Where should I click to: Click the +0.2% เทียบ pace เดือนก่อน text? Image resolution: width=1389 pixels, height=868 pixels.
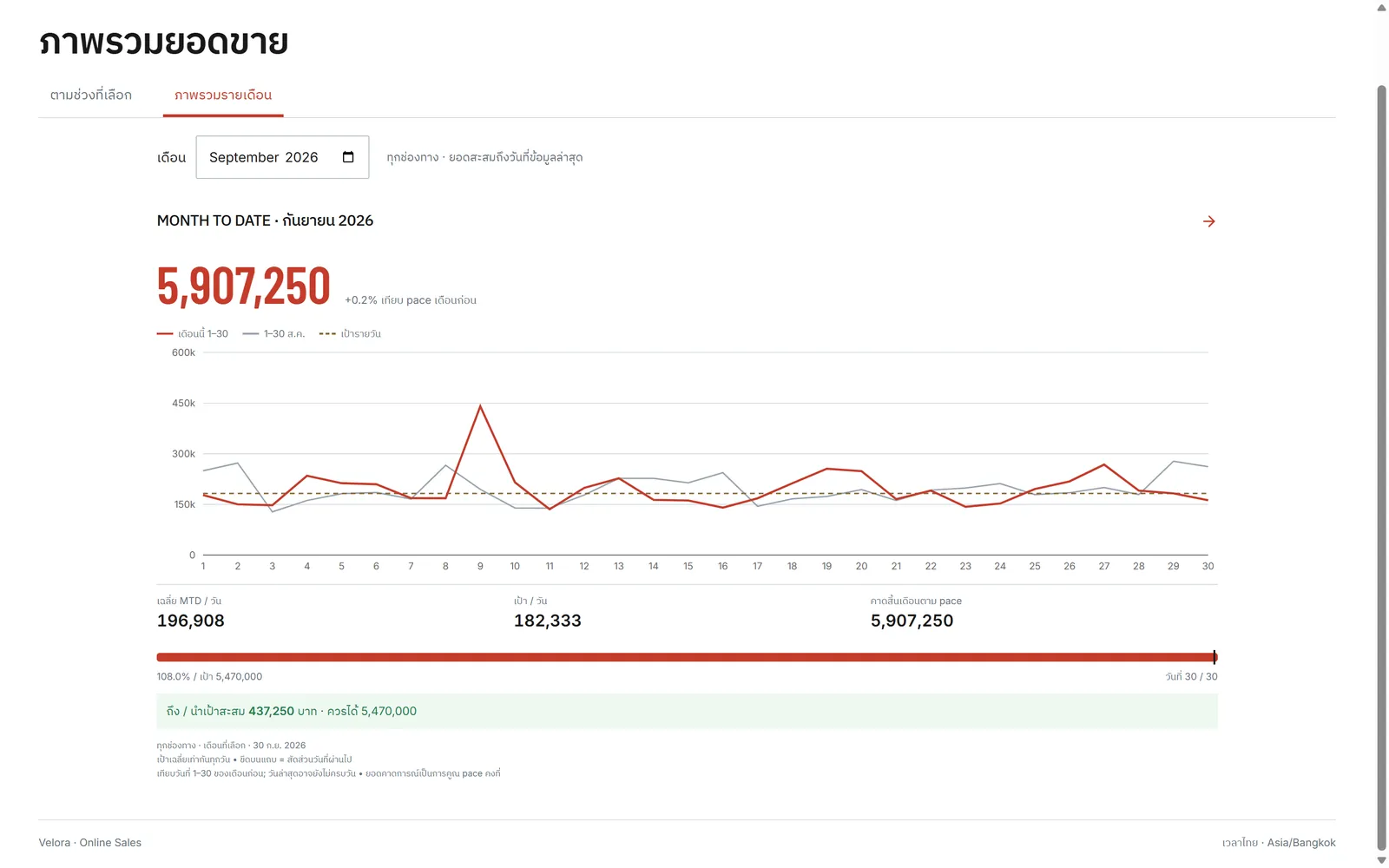[411, 300]
